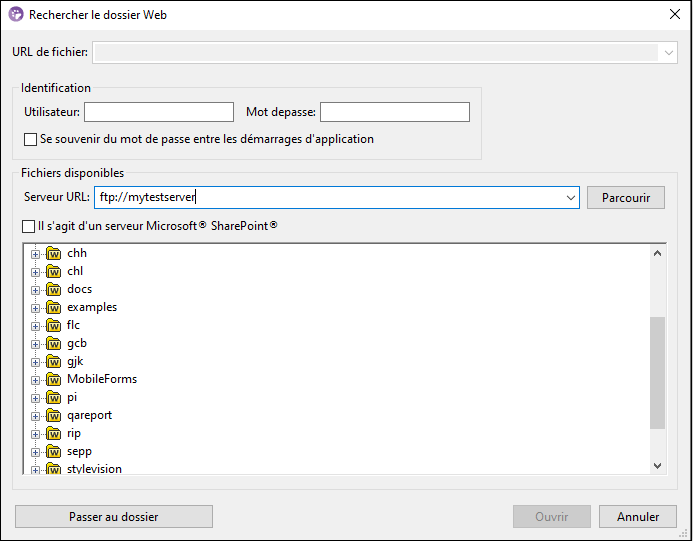Viewport: 693px width, 541px height.
Task: Select the rip folder icon
Action: [x=54, y=434]
